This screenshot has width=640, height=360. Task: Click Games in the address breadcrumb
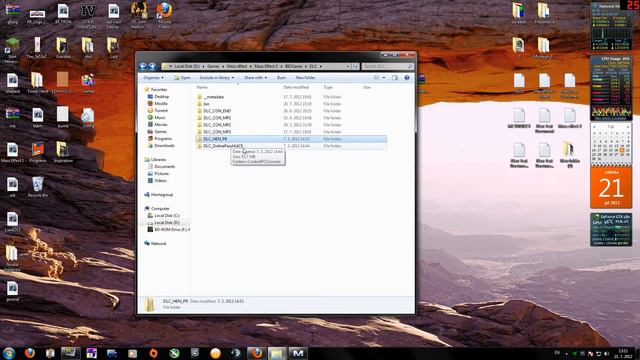click(213, 66)
